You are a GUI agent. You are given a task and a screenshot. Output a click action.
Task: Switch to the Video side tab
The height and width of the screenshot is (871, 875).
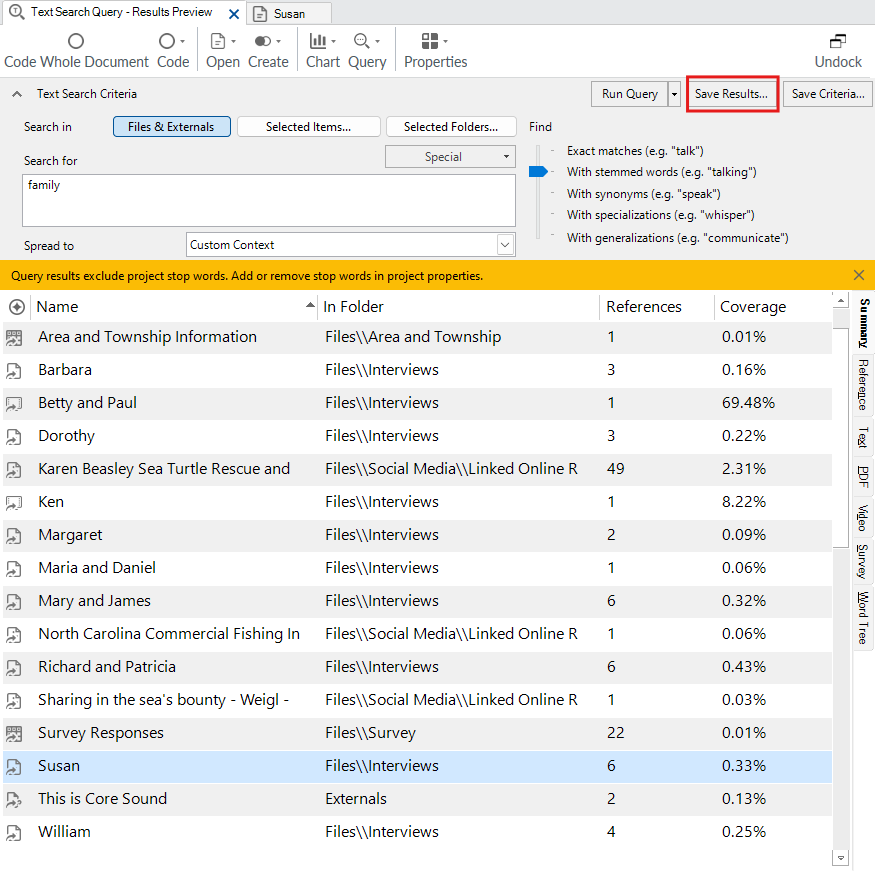point(863,517)
